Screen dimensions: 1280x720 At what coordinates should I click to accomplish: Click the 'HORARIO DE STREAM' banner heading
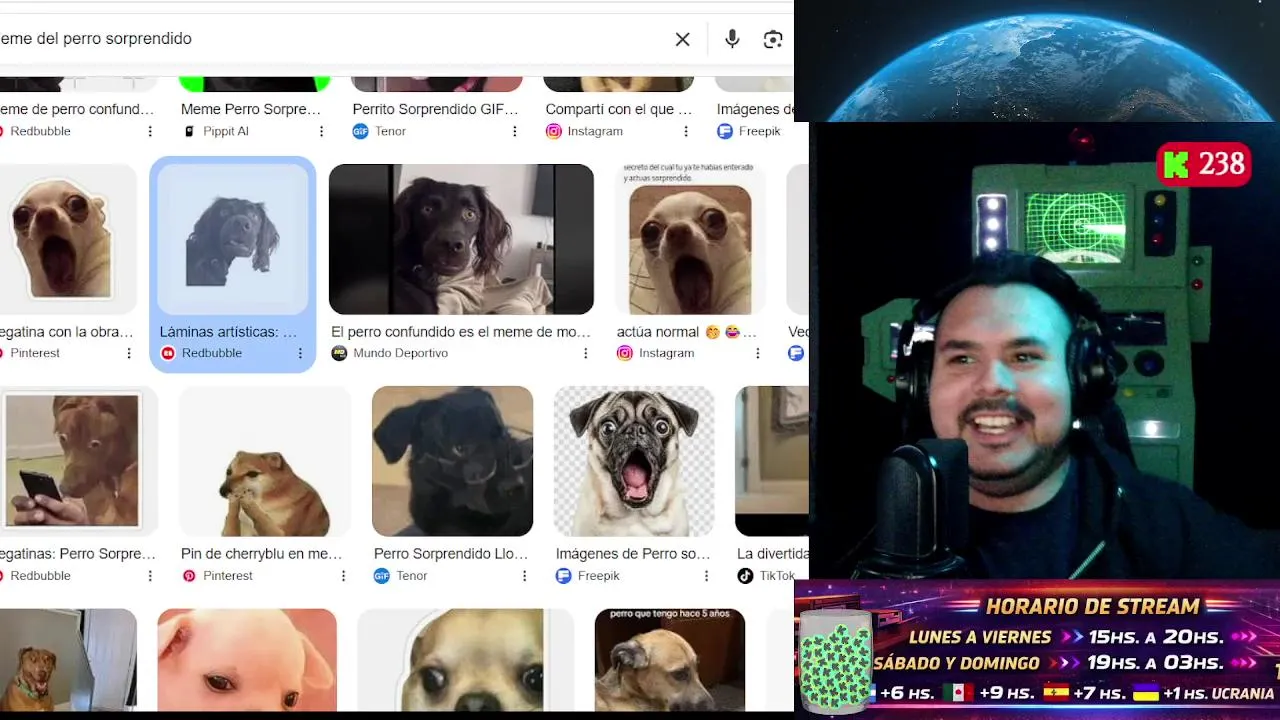pyautogui.click(x=1092, y=606)
